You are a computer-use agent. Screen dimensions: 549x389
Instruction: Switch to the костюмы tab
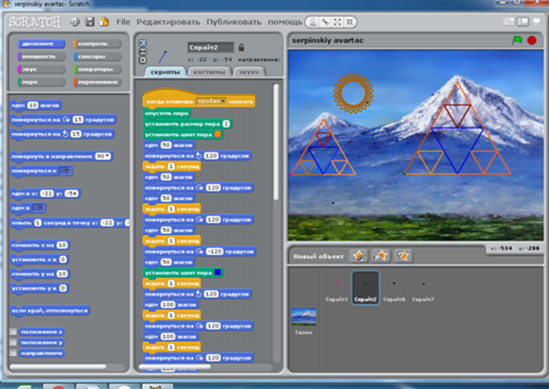(x=210, y=72)
